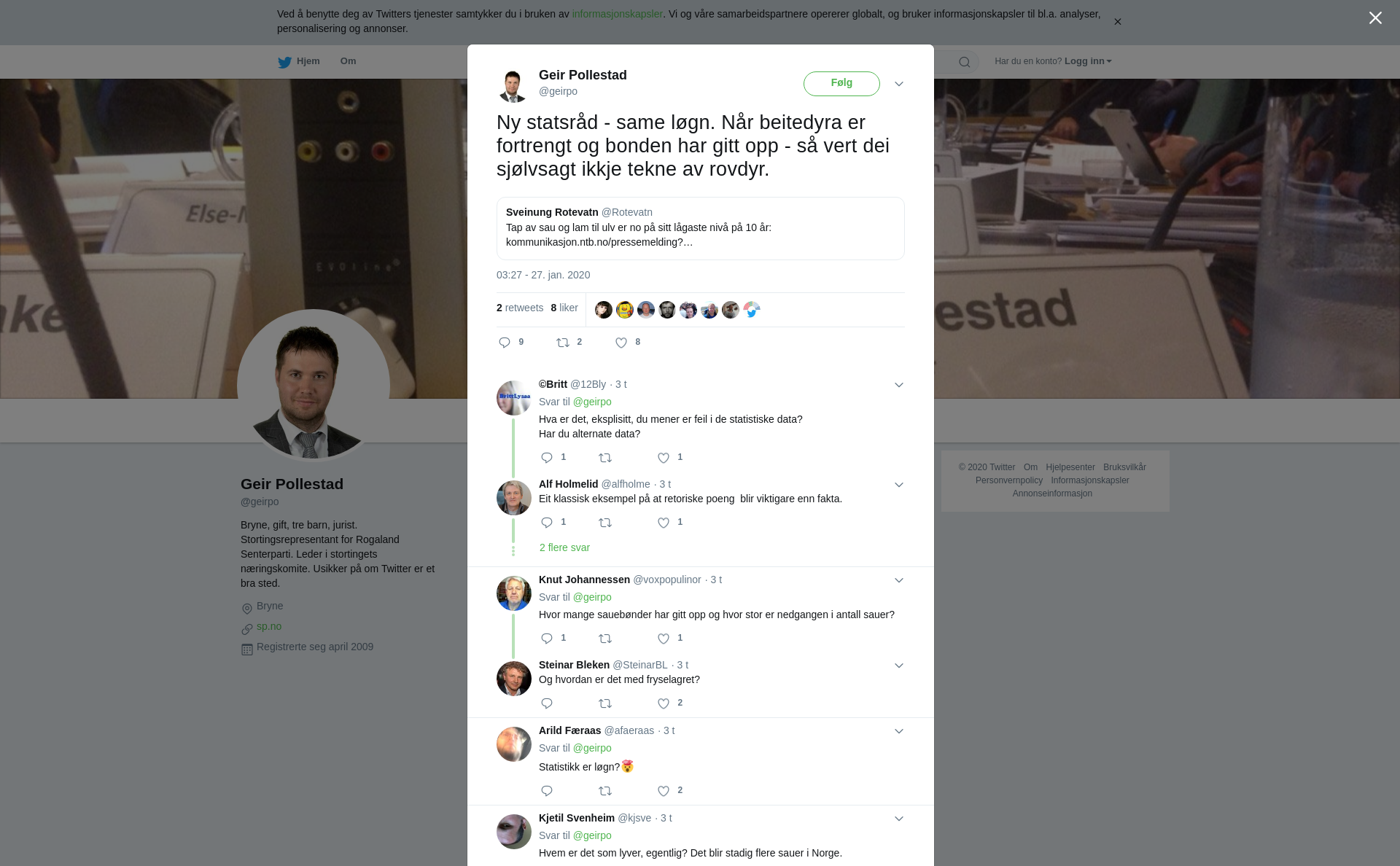Click the reply icon under main tweet
The width and height of the screenshot is (1400, 866).
[x=505, y=343]
